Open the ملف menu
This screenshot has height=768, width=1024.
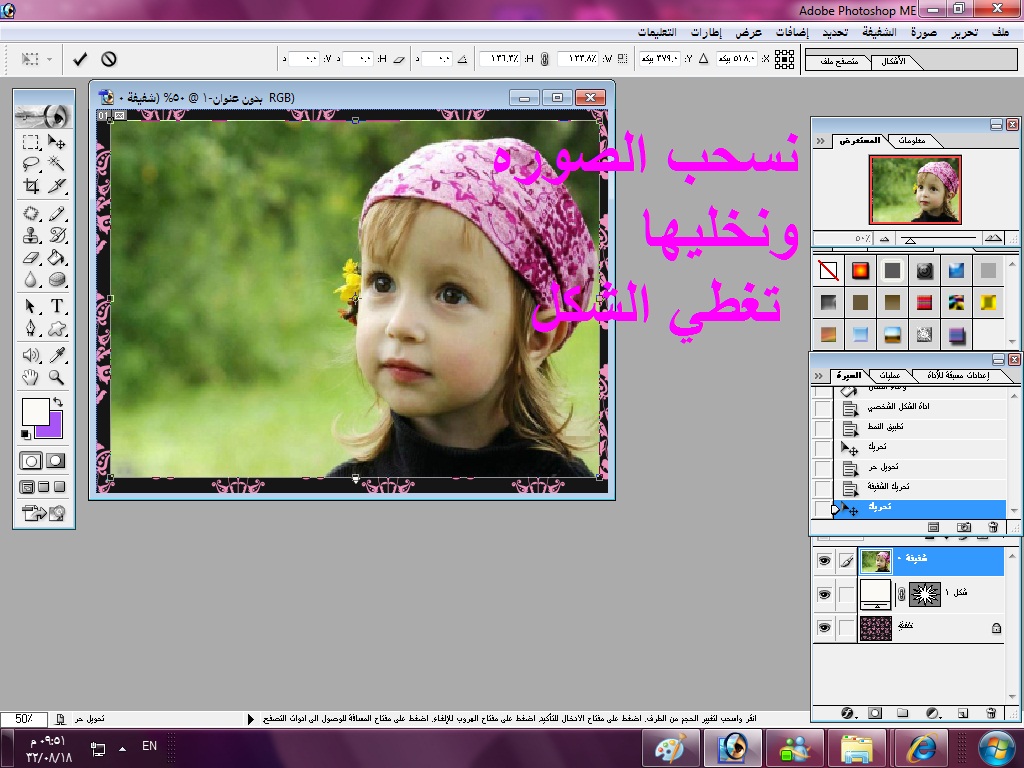point(1000,32)
